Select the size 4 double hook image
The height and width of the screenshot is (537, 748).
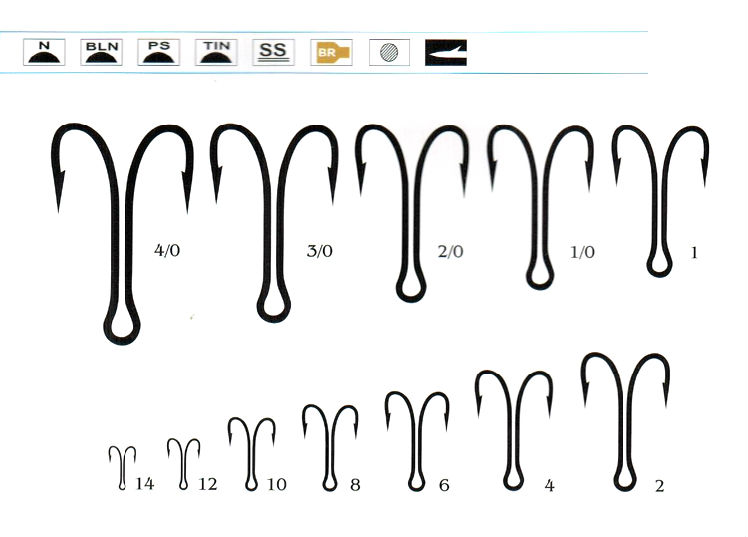coord(514,430)
